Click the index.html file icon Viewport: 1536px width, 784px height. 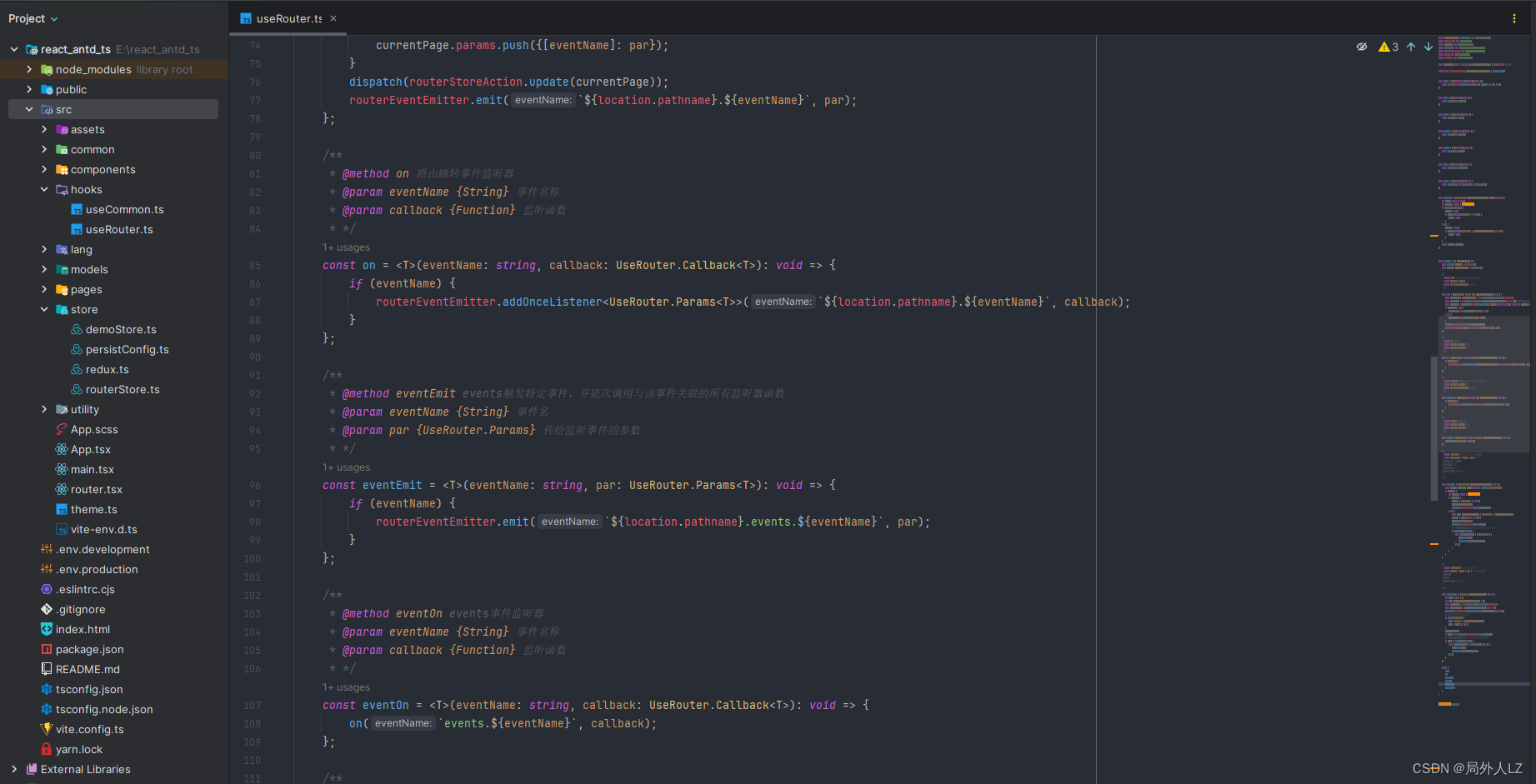click(47, 629)
